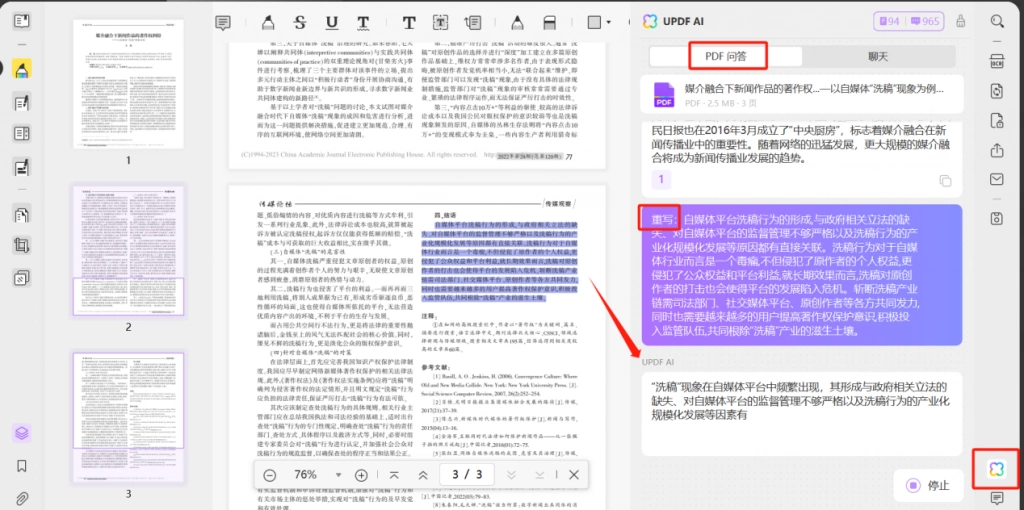Screen dimensions: 1024x510
Task: Send file by email icon
Action: point(997,179)
